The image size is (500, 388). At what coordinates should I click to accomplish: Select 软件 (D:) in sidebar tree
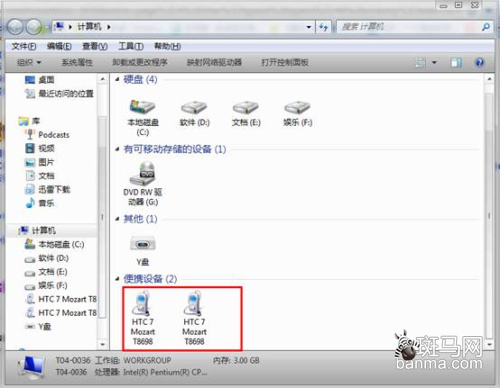pyautogui.click(x=46, y=258)
